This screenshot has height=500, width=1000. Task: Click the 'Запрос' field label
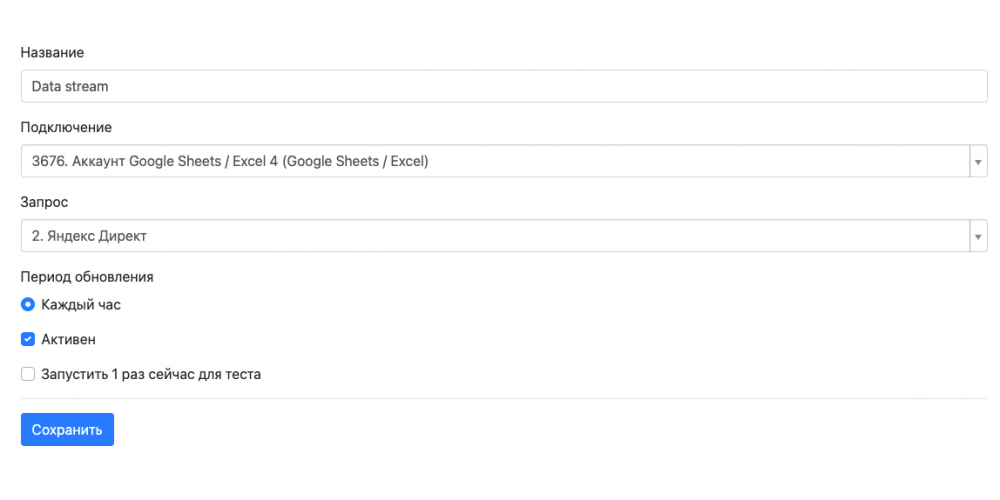45,202
